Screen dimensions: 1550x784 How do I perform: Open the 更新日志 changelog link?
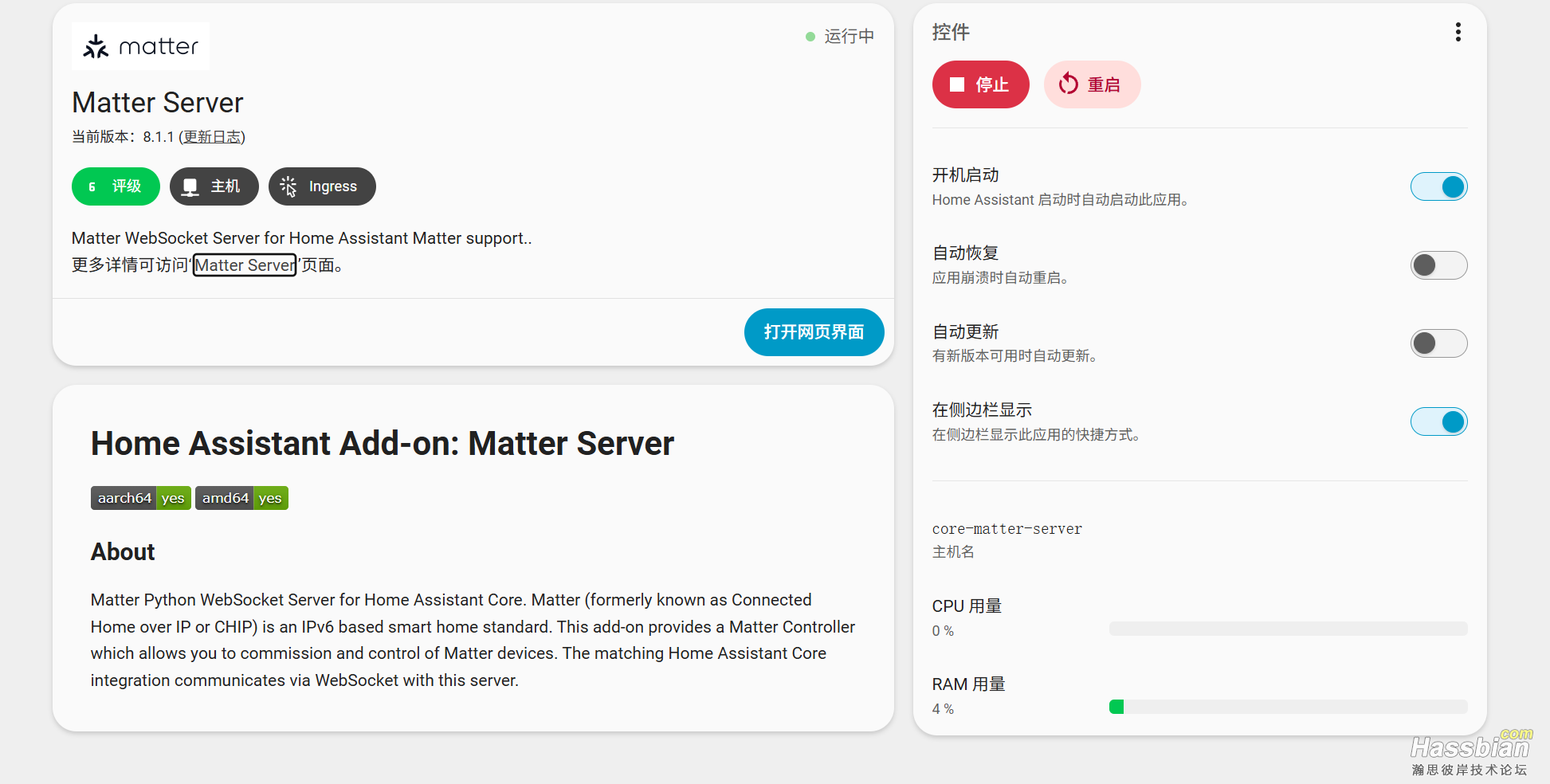click(212, 137)
